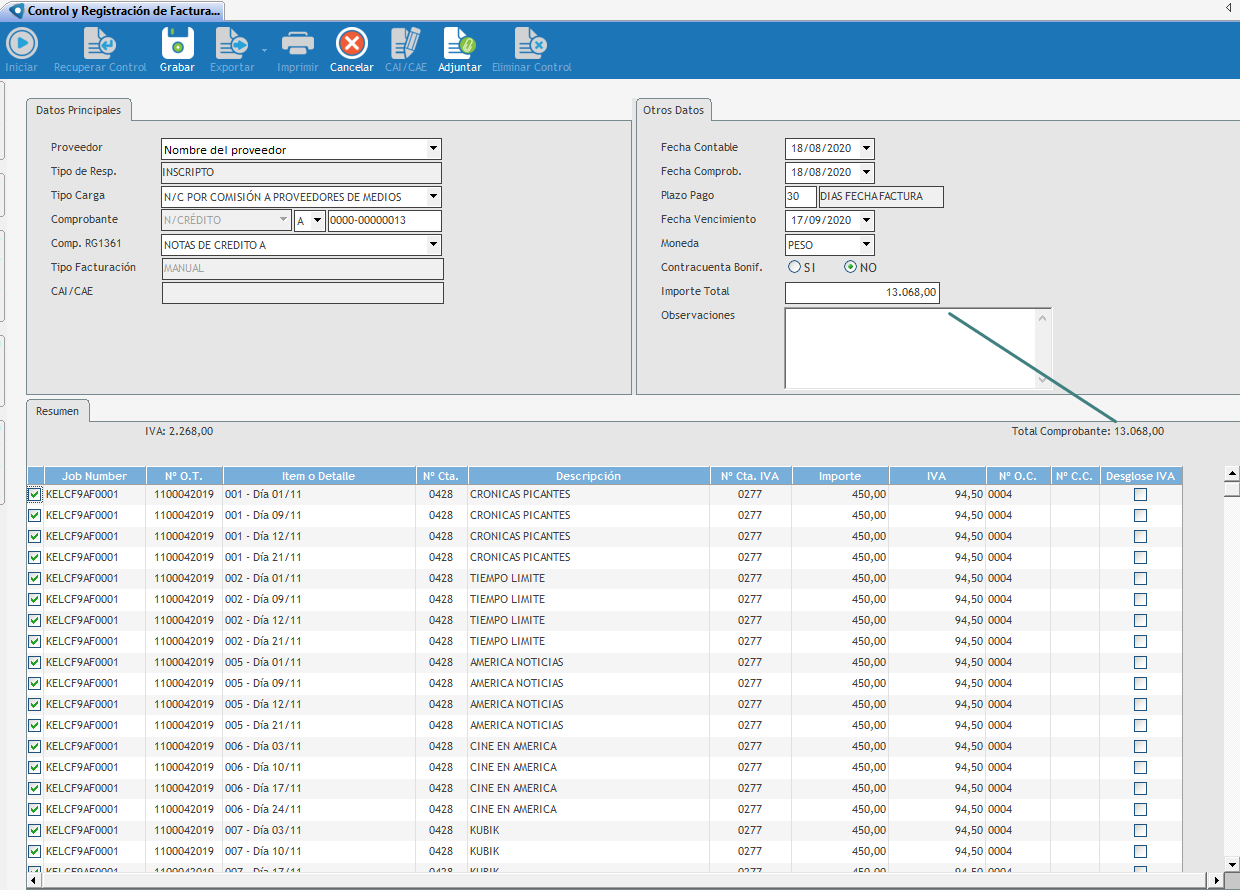
Task: Expand the Tipo Carga dropdown
Action: pos(433,197)
